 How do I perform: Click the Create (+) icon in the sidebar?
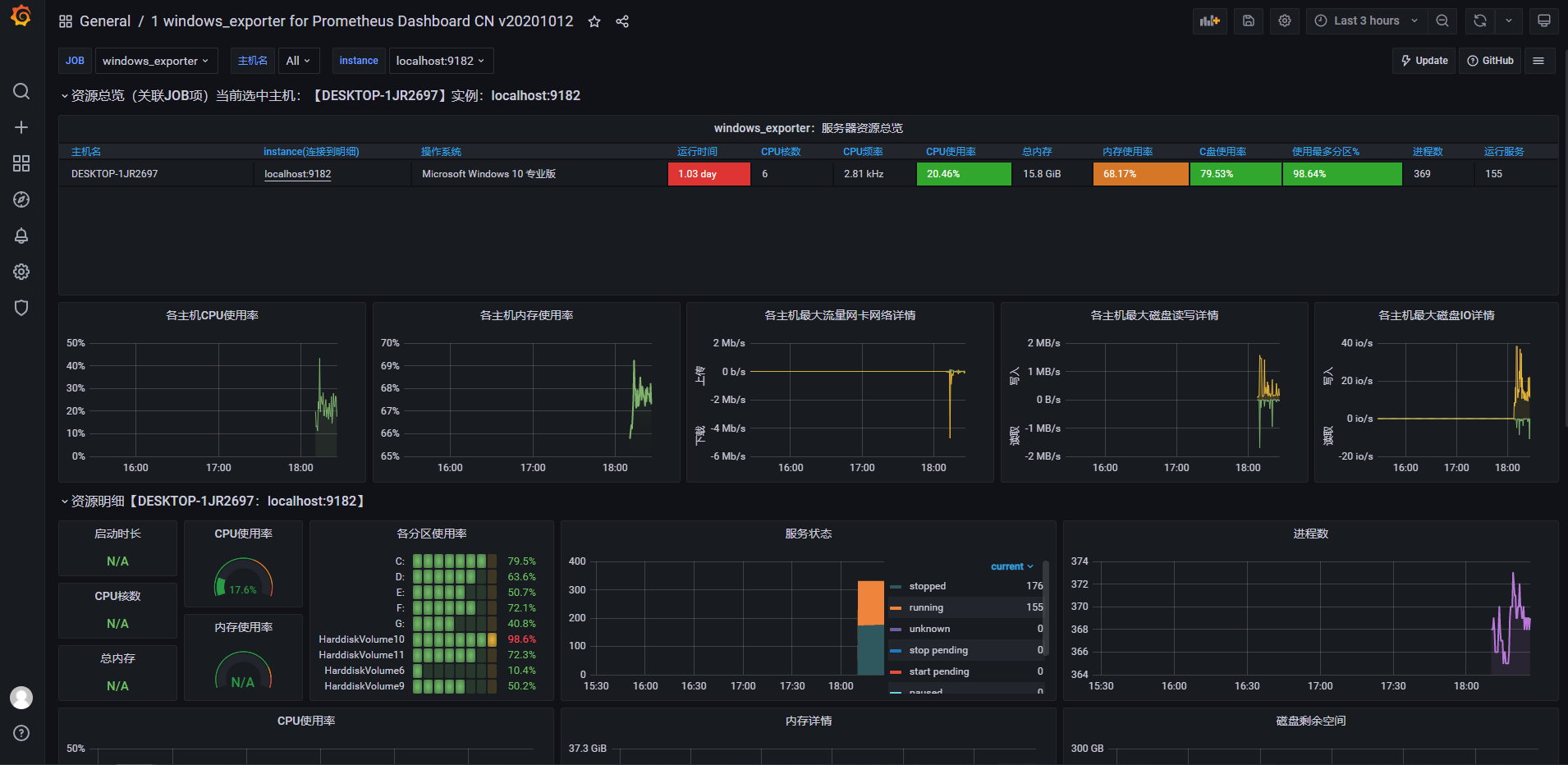click(x=21, y=127)
